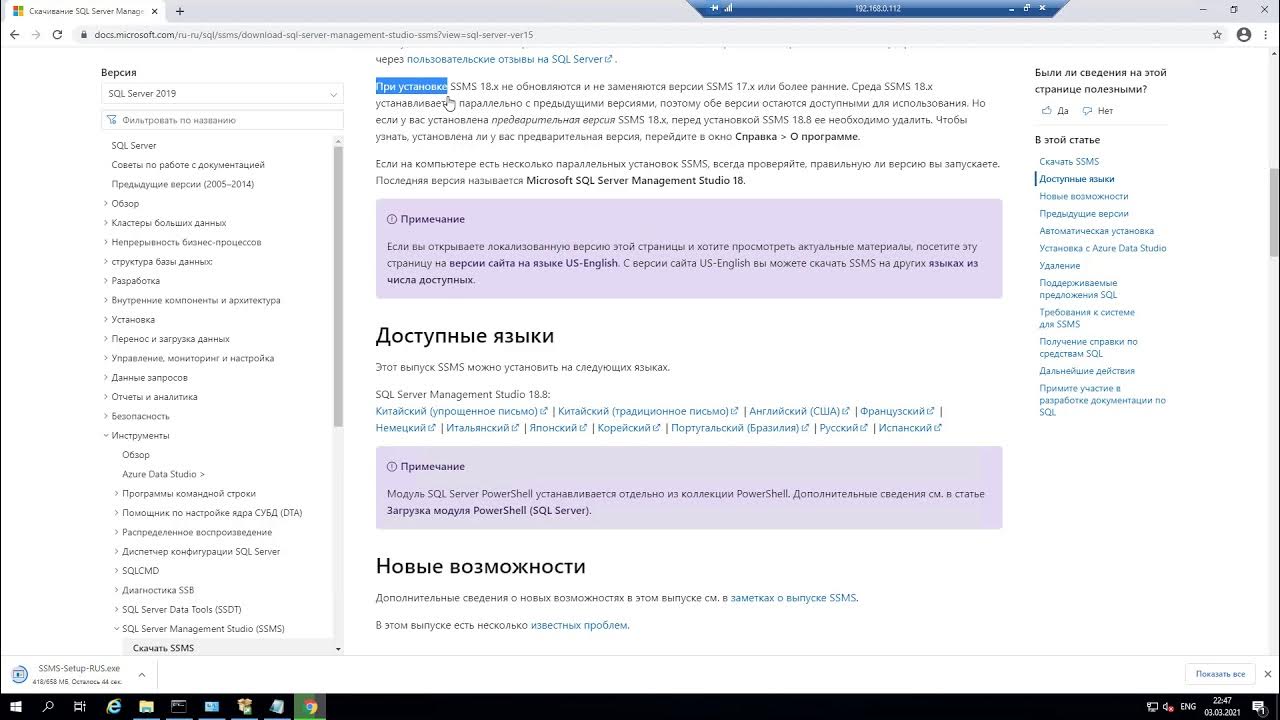This screenshot has width=1280, height=720.
Task: Switch the ENG input language
Action: tap(1188, 707)
